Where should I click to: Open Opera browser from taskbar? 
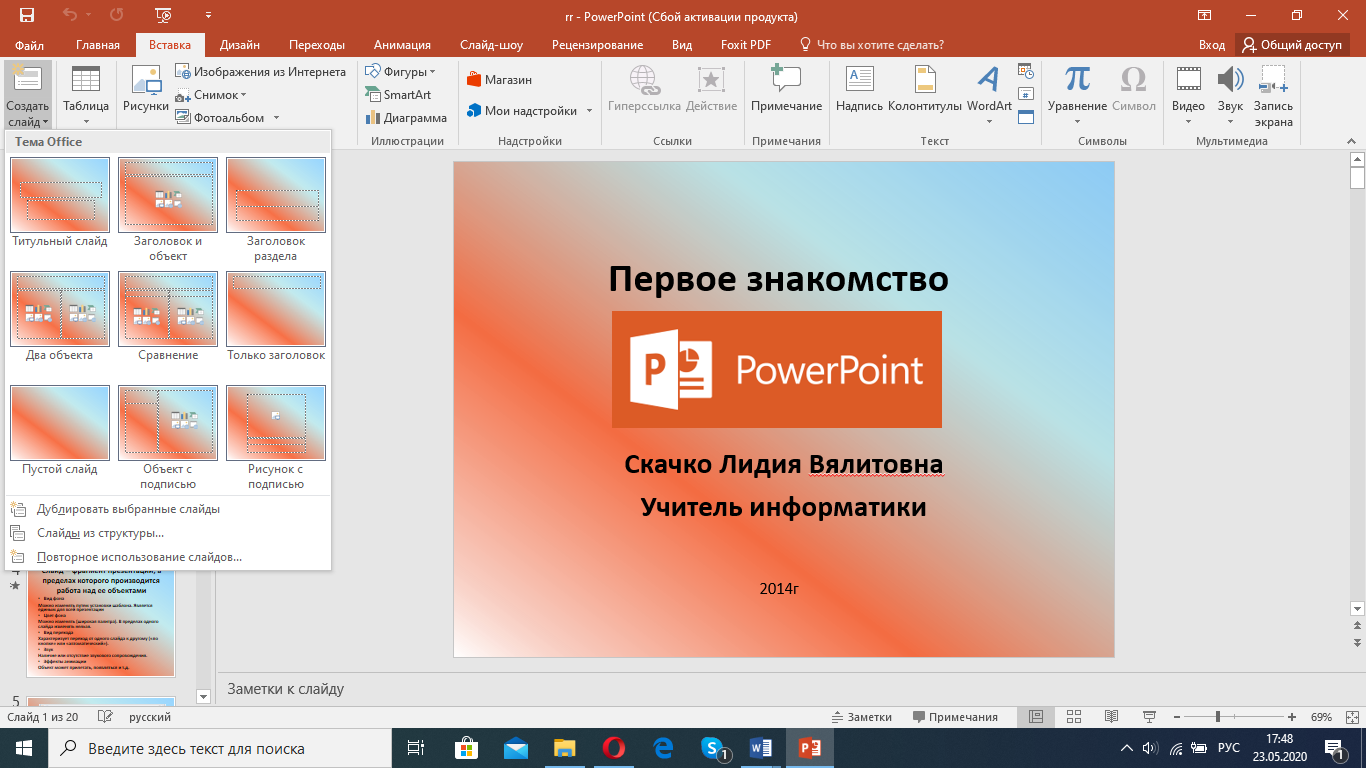(x=614, y=748)
